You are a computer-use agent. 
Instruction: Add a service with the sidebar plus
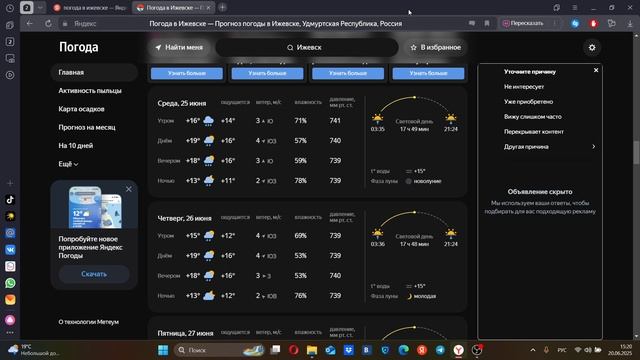tap(10, 183)
